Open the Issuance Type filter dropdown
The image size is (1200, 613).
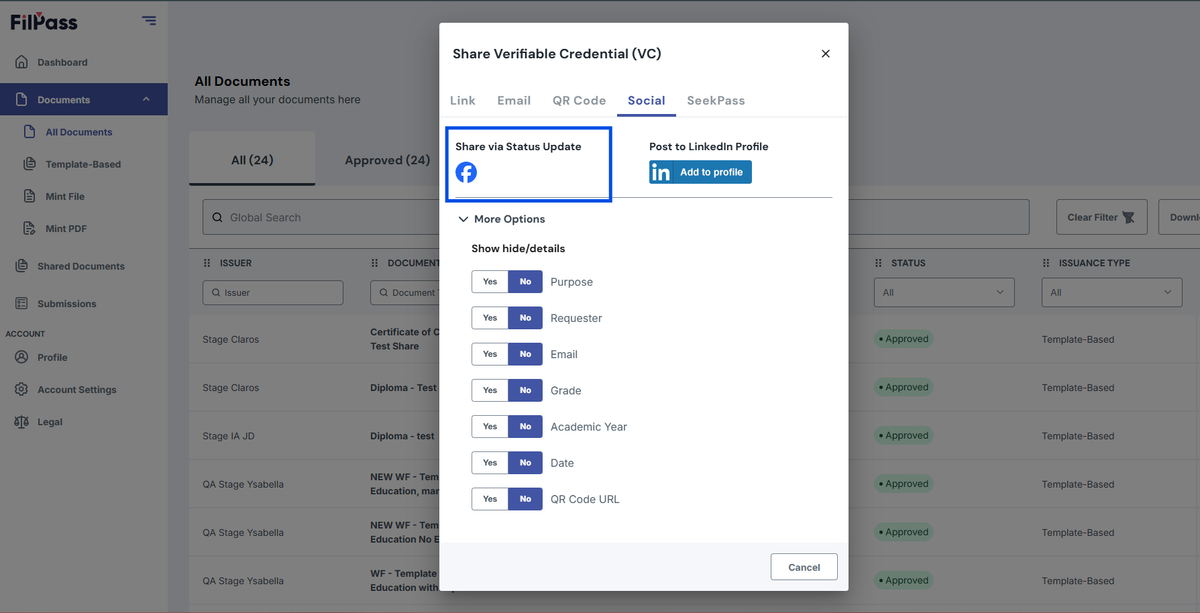coord(1112,293)
